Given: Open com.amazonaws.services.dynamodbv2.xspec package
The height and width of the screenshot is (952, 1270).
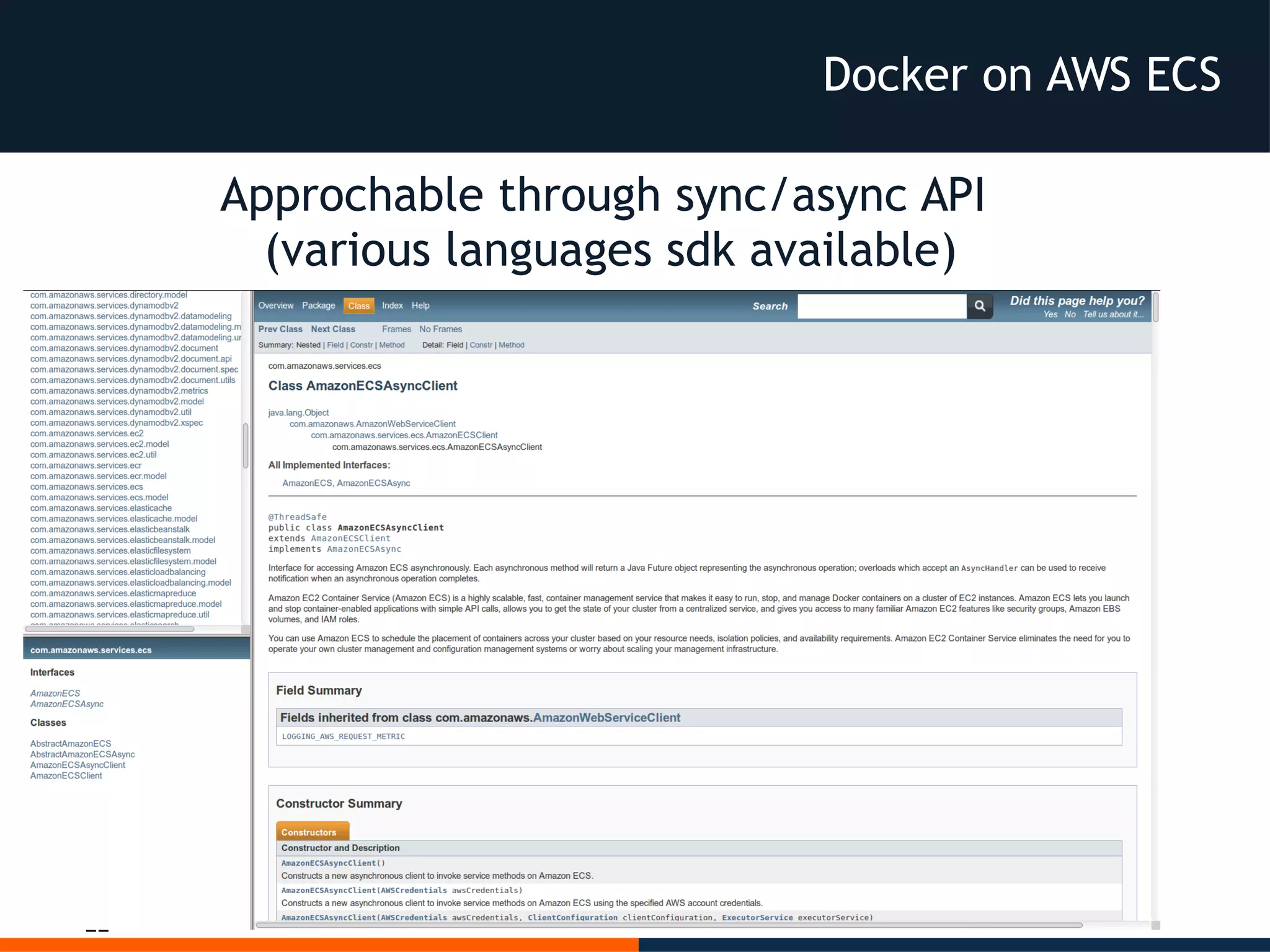Looking at the screenshot, I should (117, 423).
